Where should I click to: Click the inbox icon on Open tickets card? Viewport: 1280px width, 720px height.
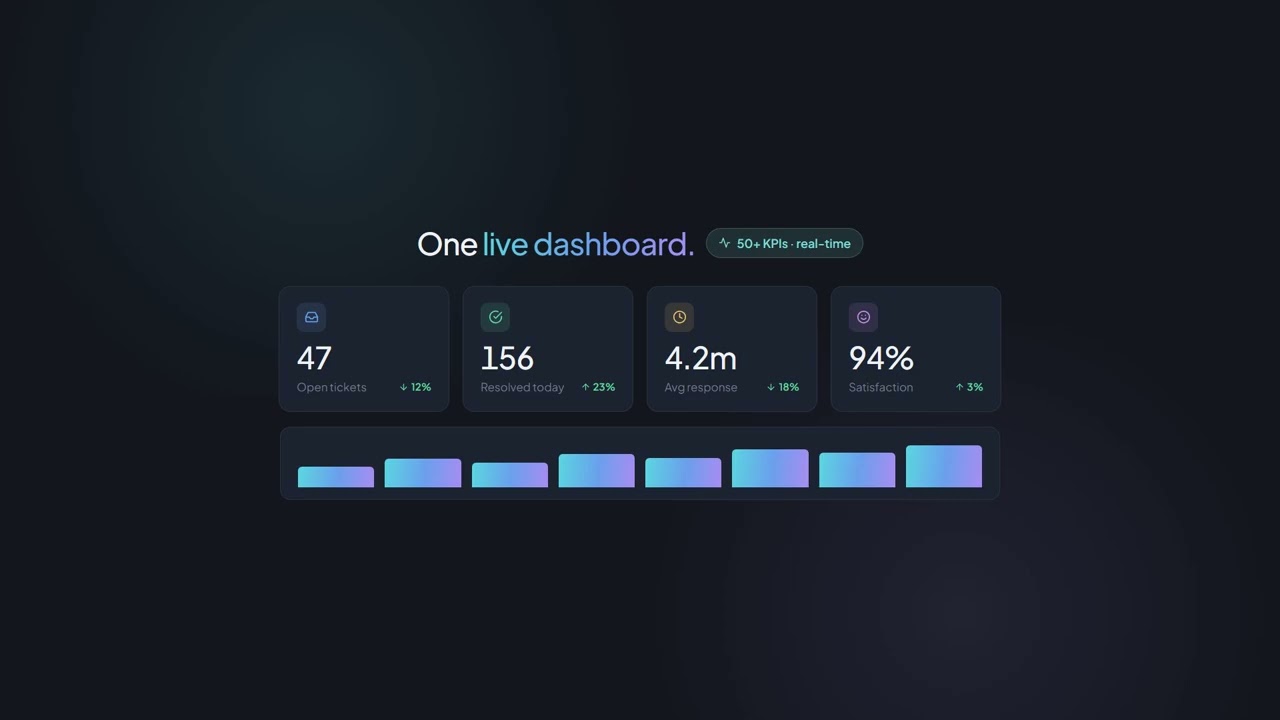(x=311, y=317)
